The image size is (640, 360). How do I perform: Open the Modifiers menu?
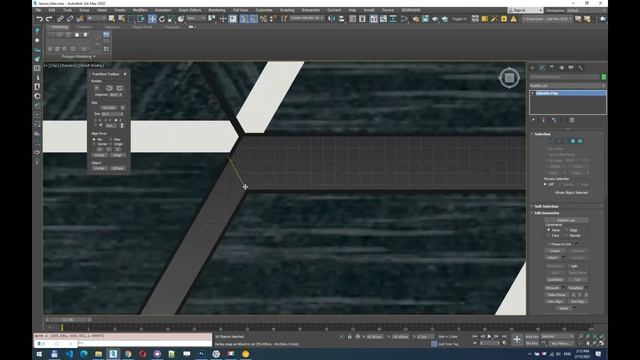(x=140, y=10)
